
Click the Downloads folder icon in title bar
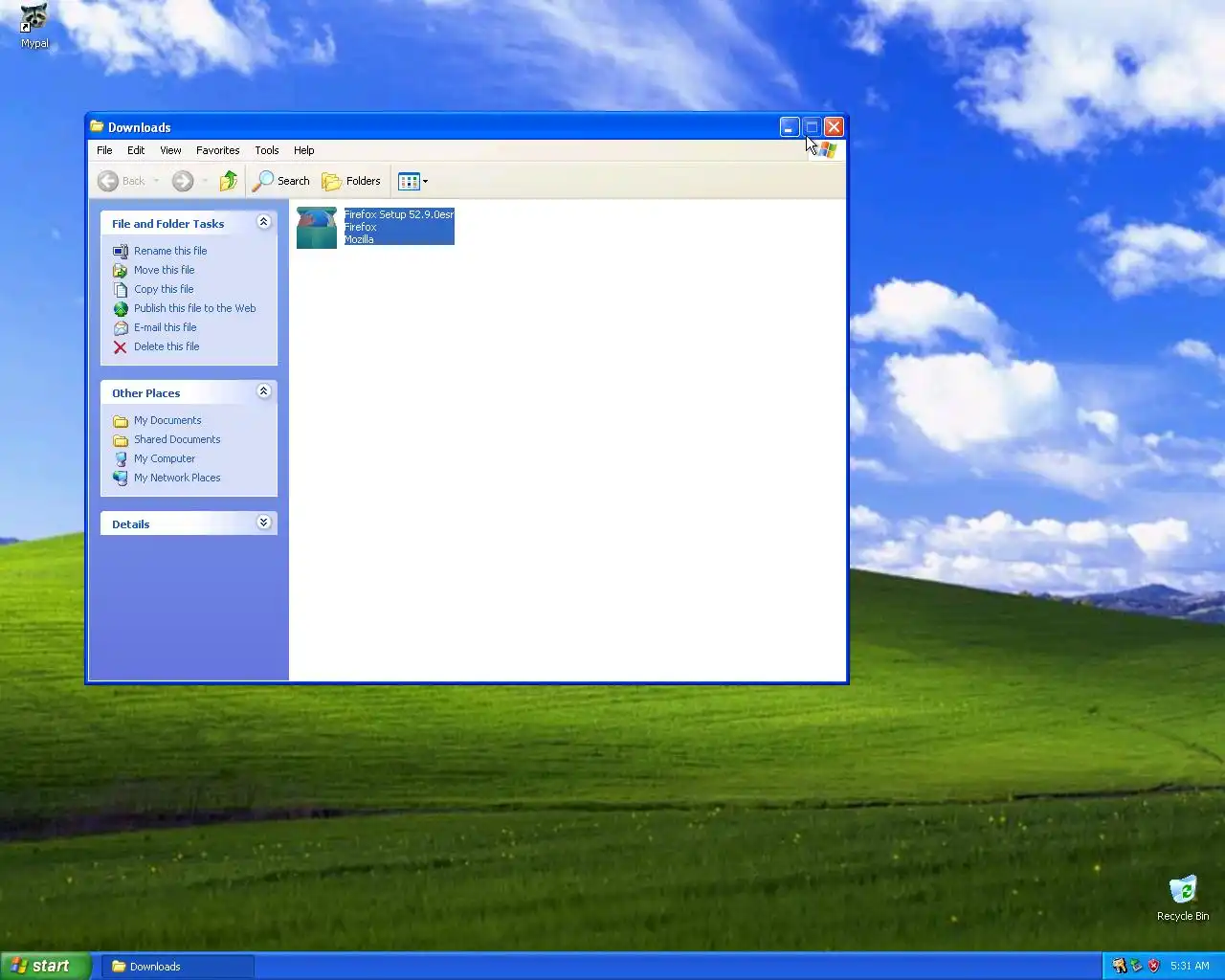tap(97, 126)
